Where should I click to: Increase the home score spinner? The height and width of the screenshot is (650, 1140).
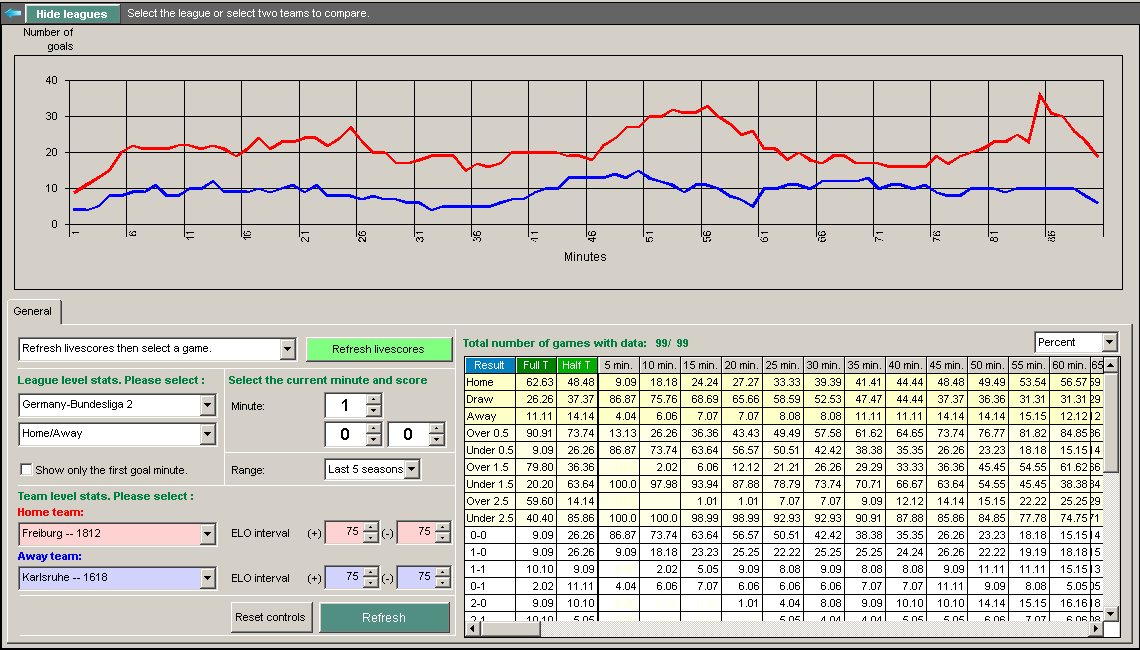pos(374,428)
